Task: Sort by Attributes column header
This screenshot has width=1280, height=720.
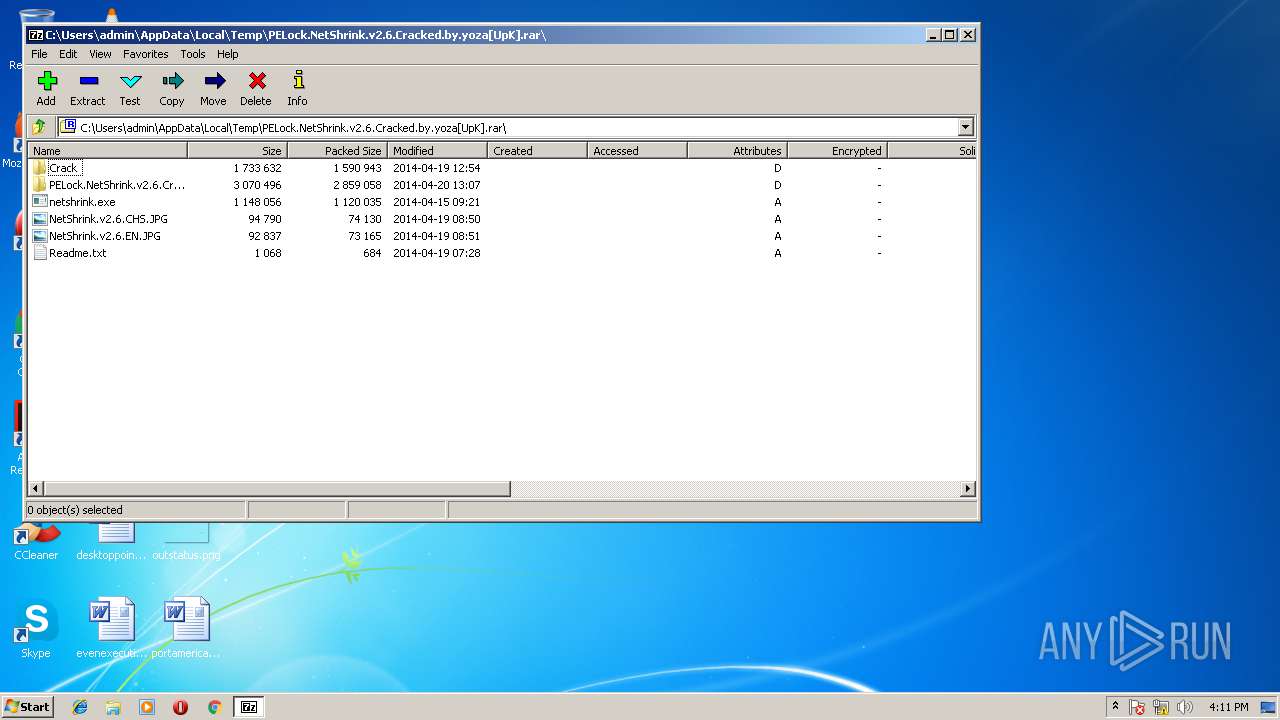Action: coord(737,151)
